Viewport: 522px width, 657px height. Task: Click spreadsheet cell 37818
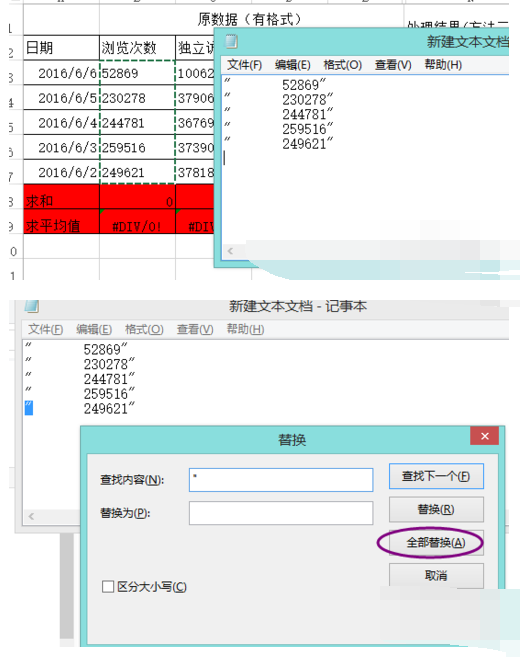click(195, 172)
